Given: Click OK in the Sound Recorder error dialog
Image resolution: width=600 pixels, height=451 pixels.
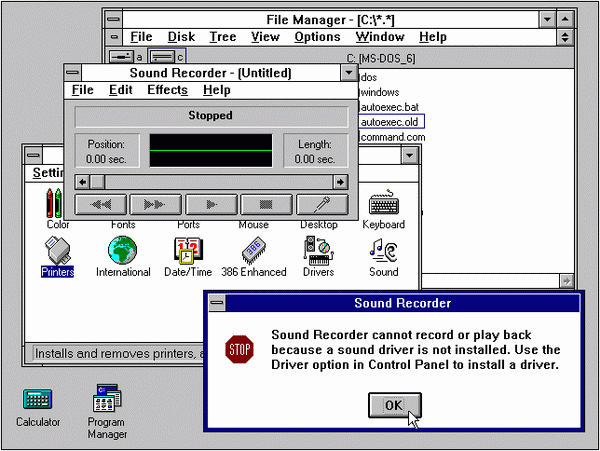Looking at the screenshot, I should (392, 405).
